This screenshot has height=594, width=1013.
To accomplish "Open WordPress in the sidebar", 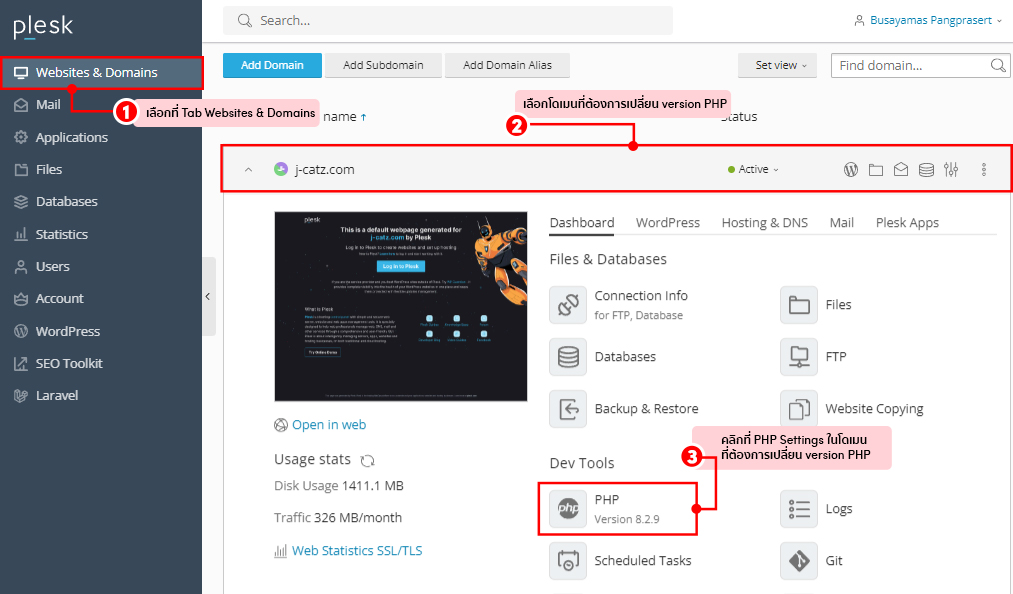I will click(x=57, y=331).
